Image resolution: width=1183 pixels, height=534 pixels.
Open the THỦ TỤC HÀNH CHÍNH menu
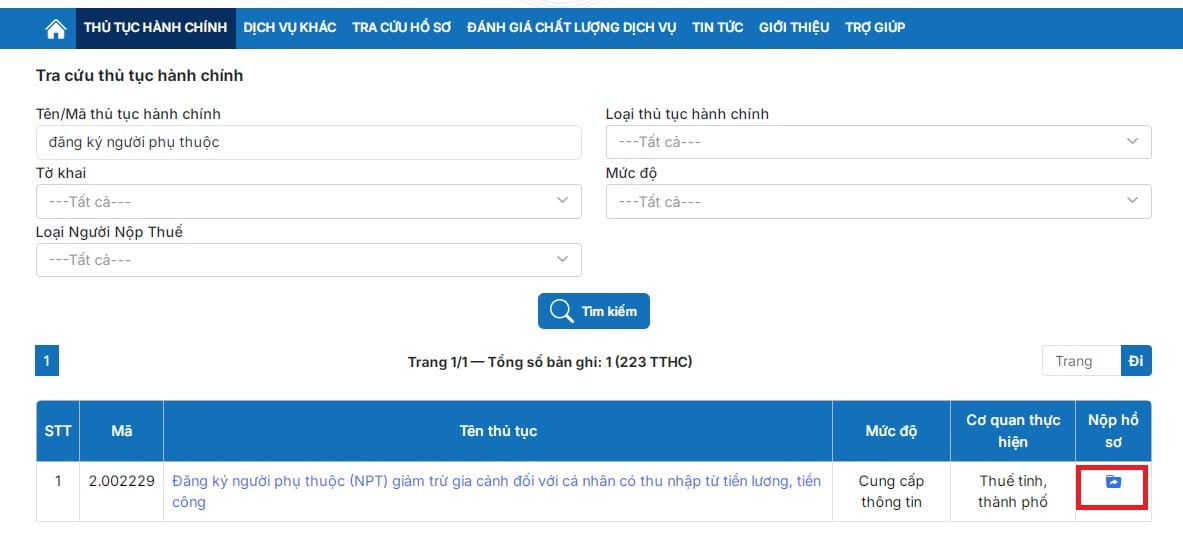pos(155,28)
